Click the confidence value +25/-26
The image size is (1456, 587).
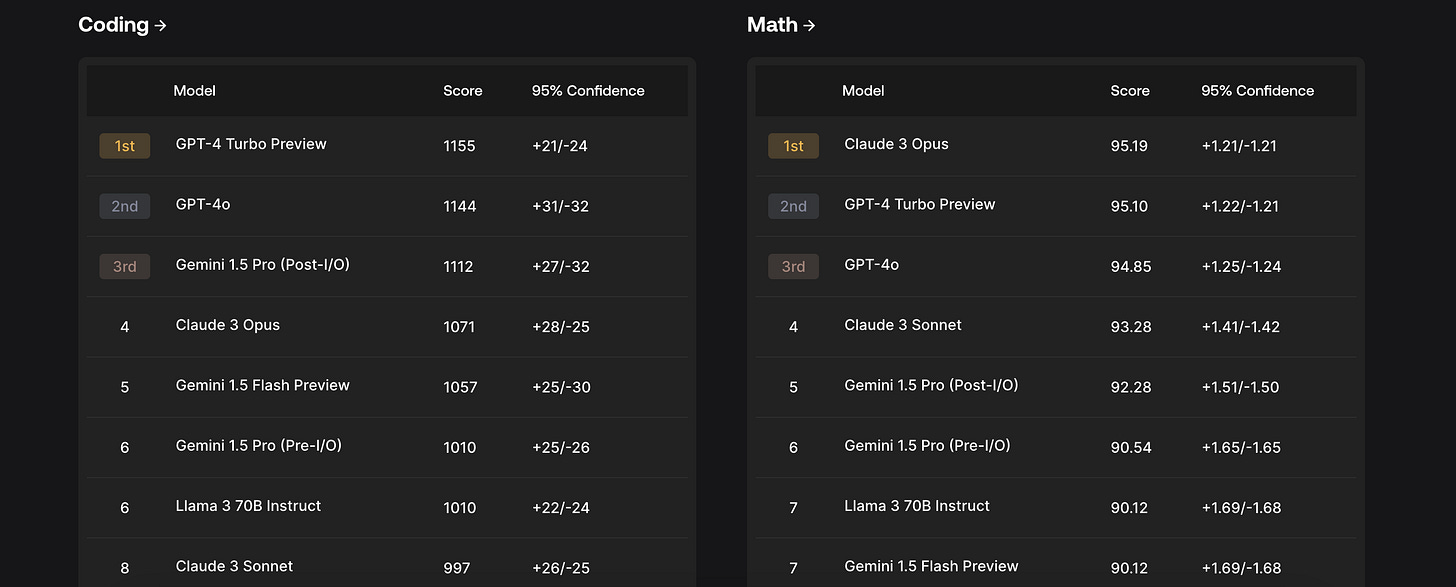pyautogui.click(x=561, y=447)
